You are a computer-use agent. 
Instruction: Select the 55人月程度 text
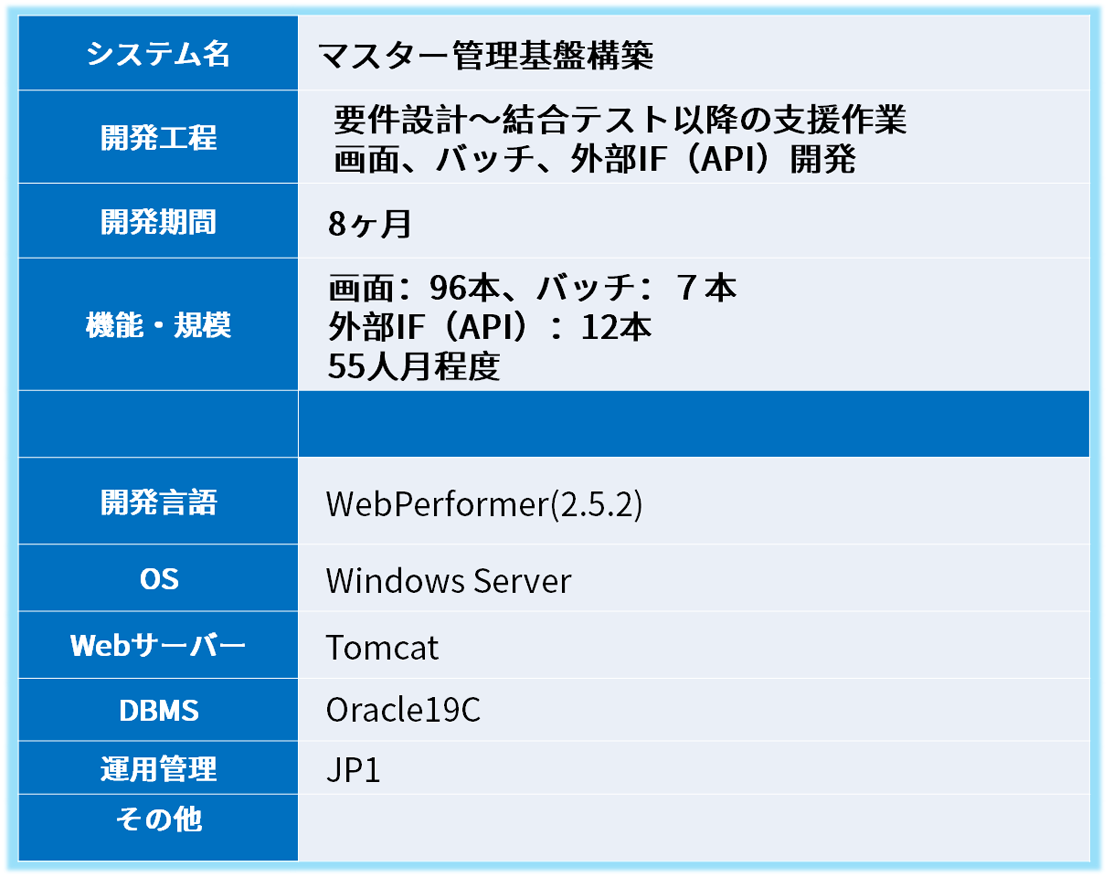tap(413, 367)
